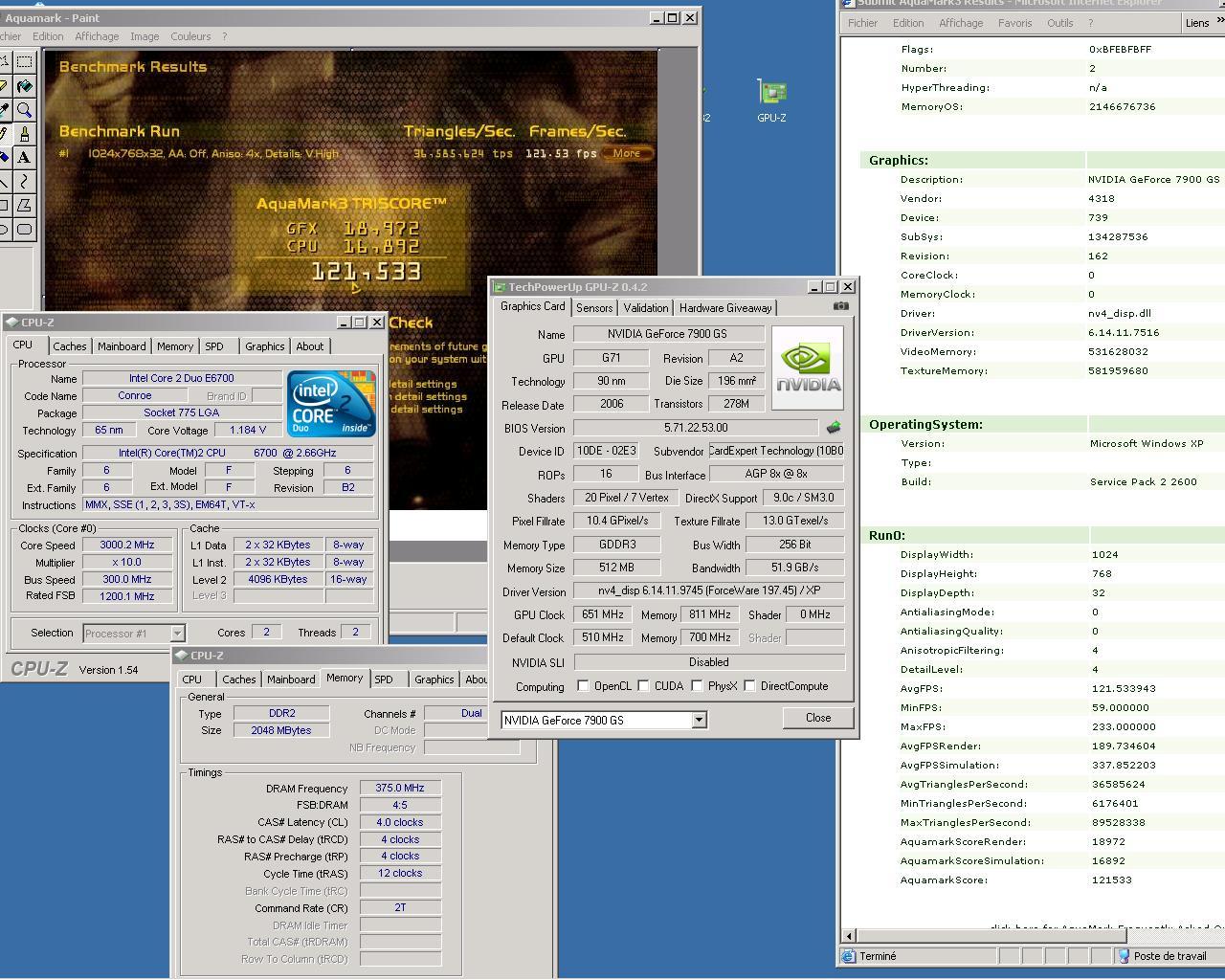Open Couleurs menu in Paint
The width and height of the screenshot is (1225, 980).
point(190,36)
